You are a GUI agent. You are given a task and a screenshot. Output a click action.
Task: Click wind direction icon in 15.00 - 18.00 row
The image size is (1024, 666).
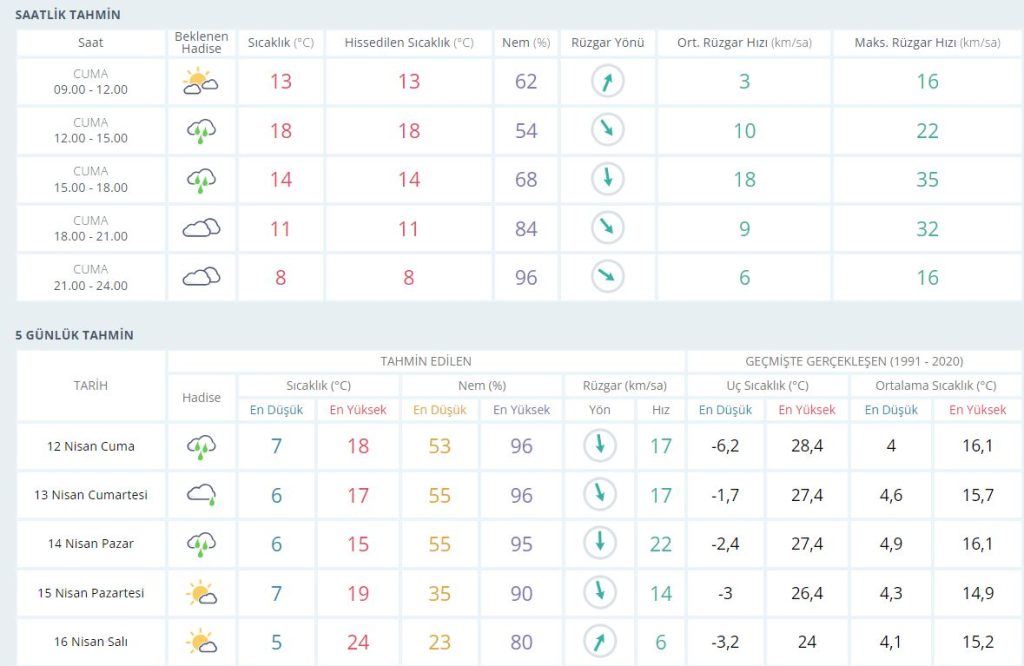pos(607,180)
